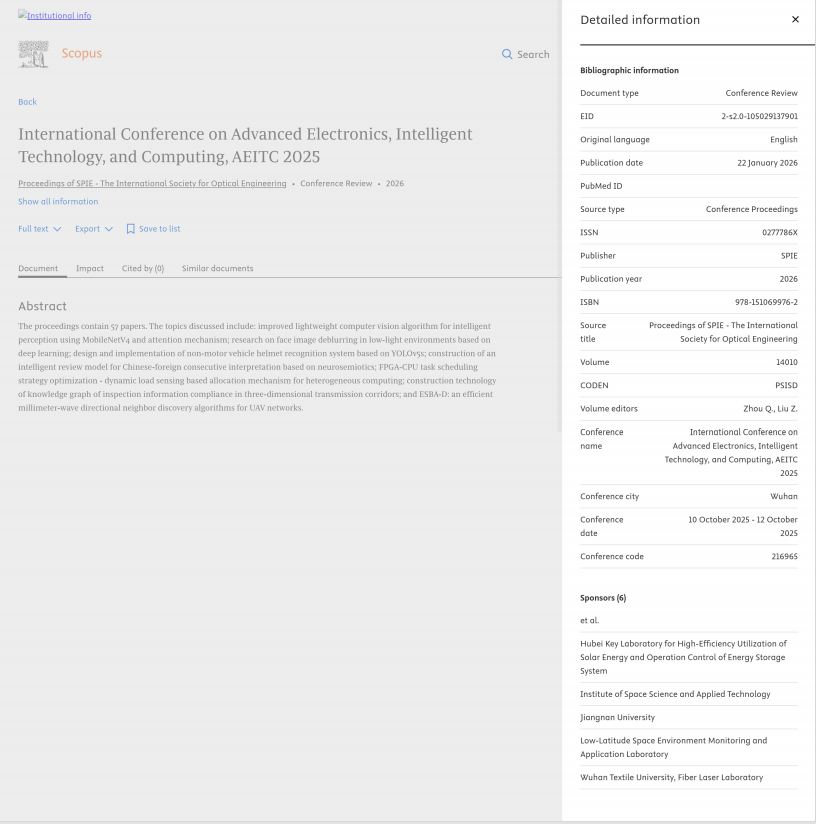The image size is (816, 824).
Task: Switch to the Impact tab
Action: click(90, 268)
